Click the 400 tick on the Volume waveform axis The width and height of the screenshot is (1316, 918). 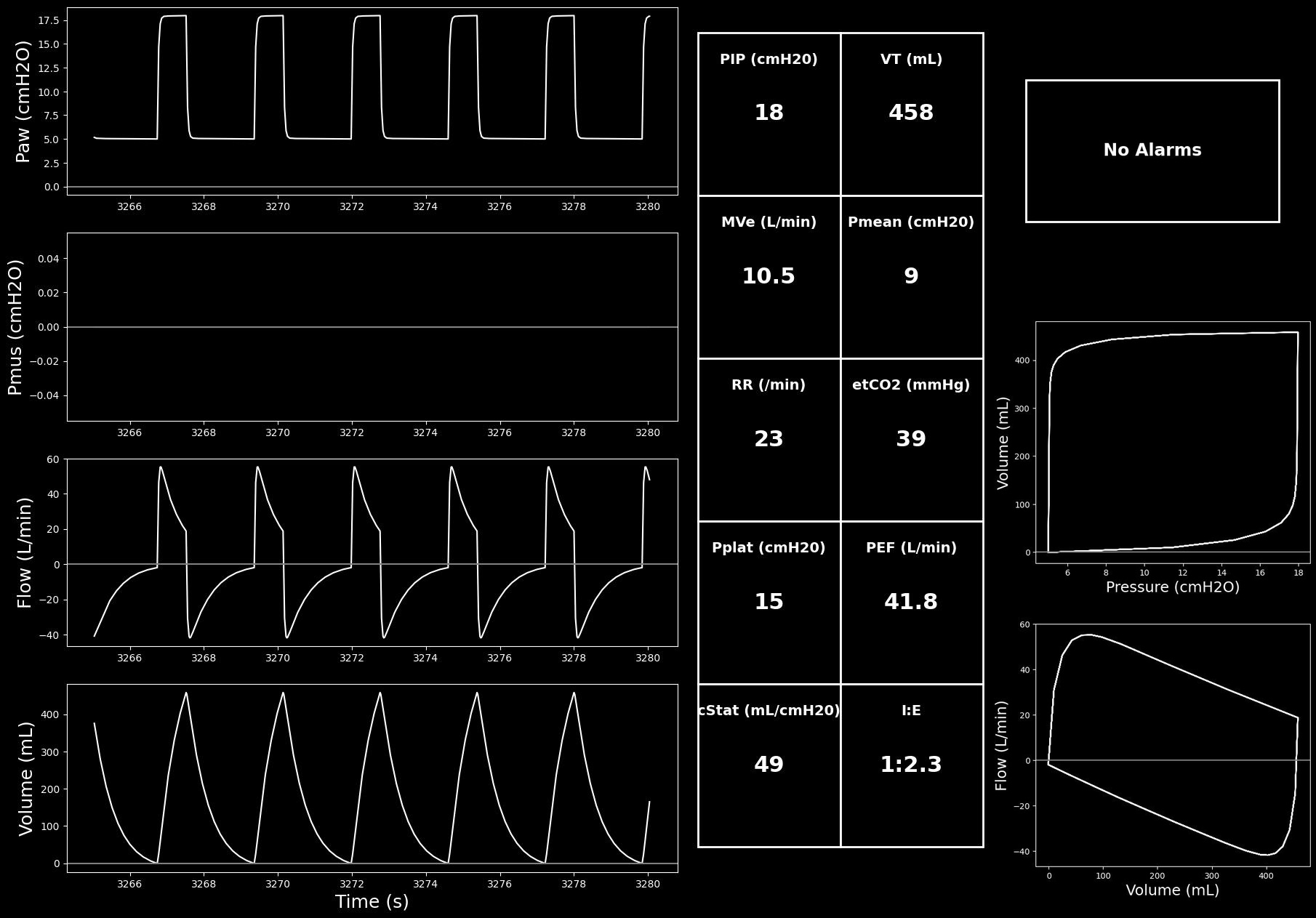point(51,715)
